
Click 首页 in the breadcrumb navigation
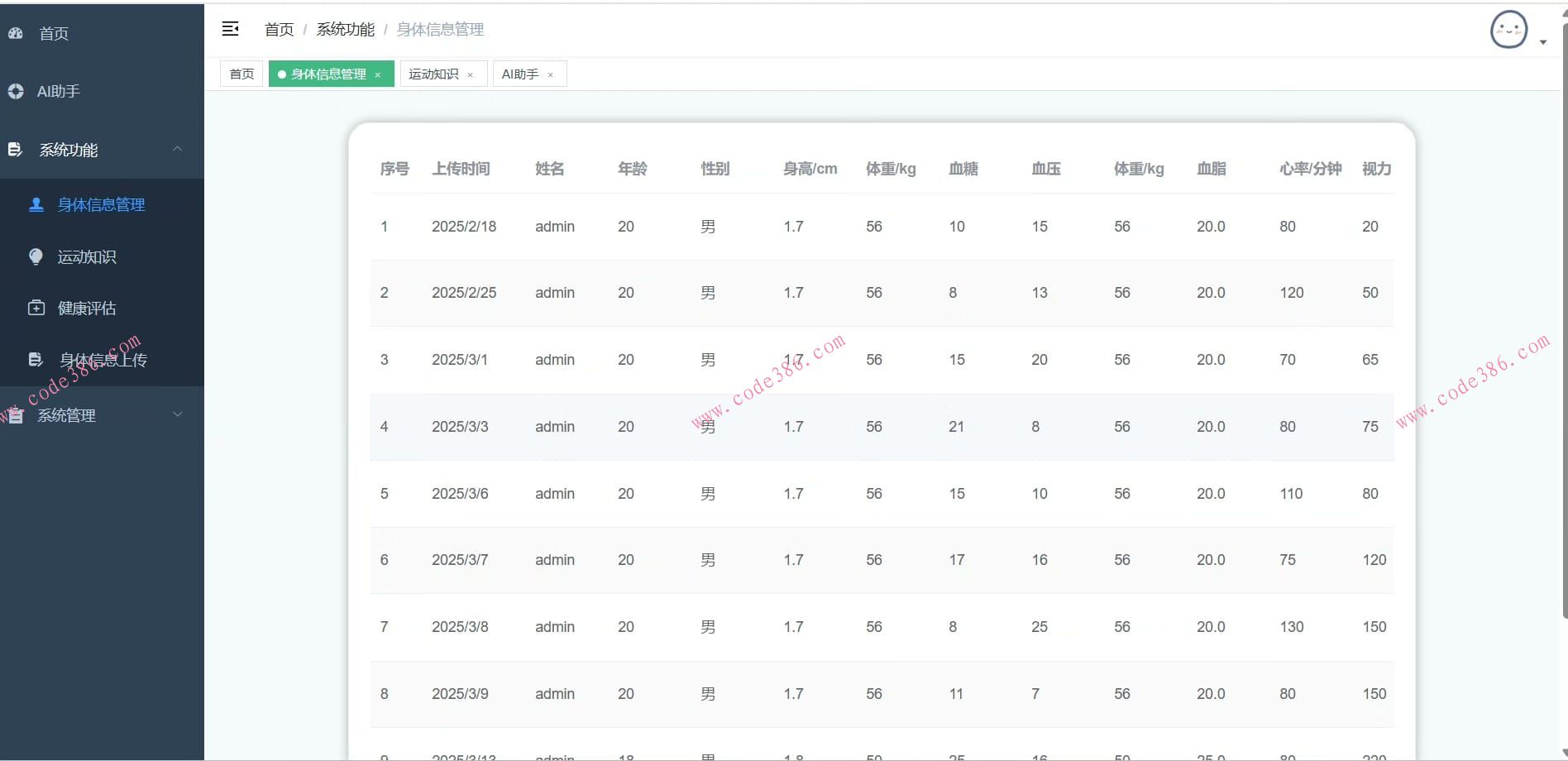click(278, 29)
